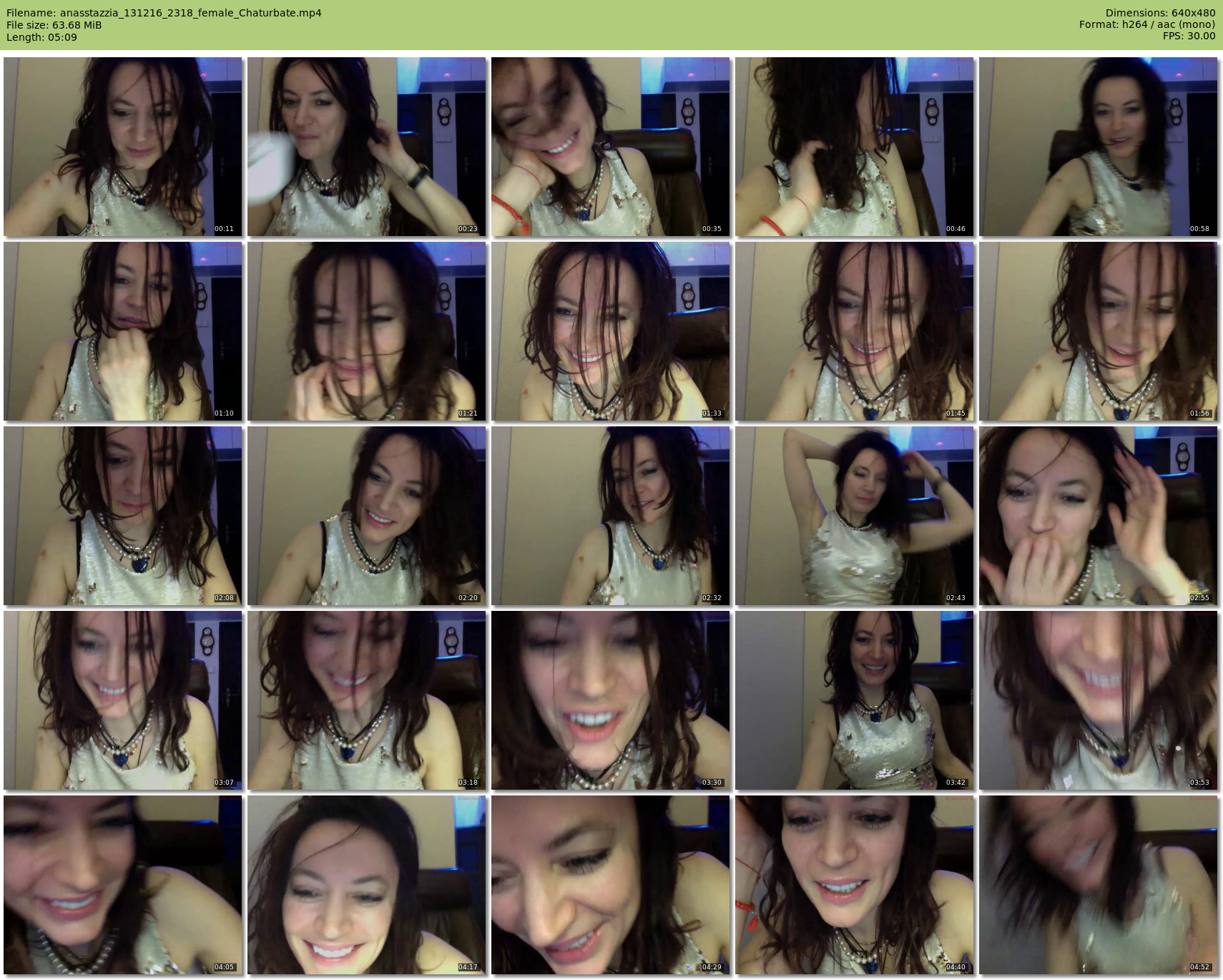Select the thumbnail stamped 00:11

point(123,147)
